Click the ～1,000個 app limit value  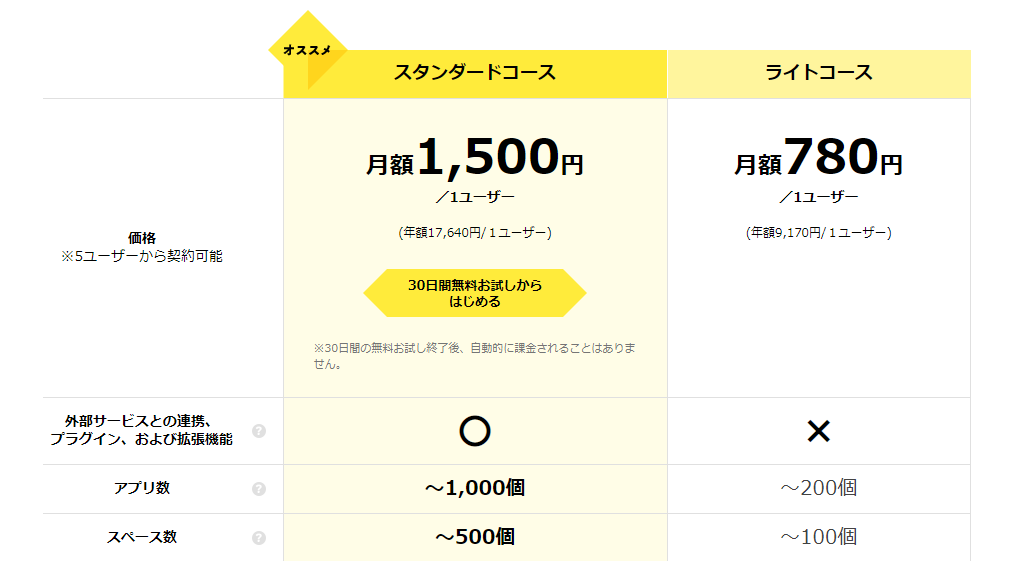pyautogui.click(x=475, y=488)
